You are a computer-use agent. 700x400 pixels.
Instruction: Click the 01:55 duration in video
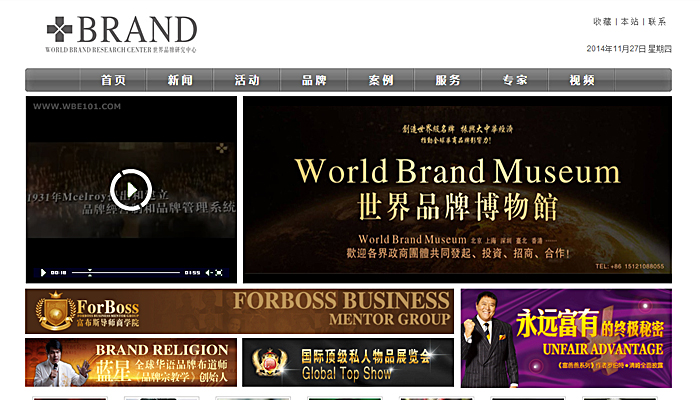point(192,272)
